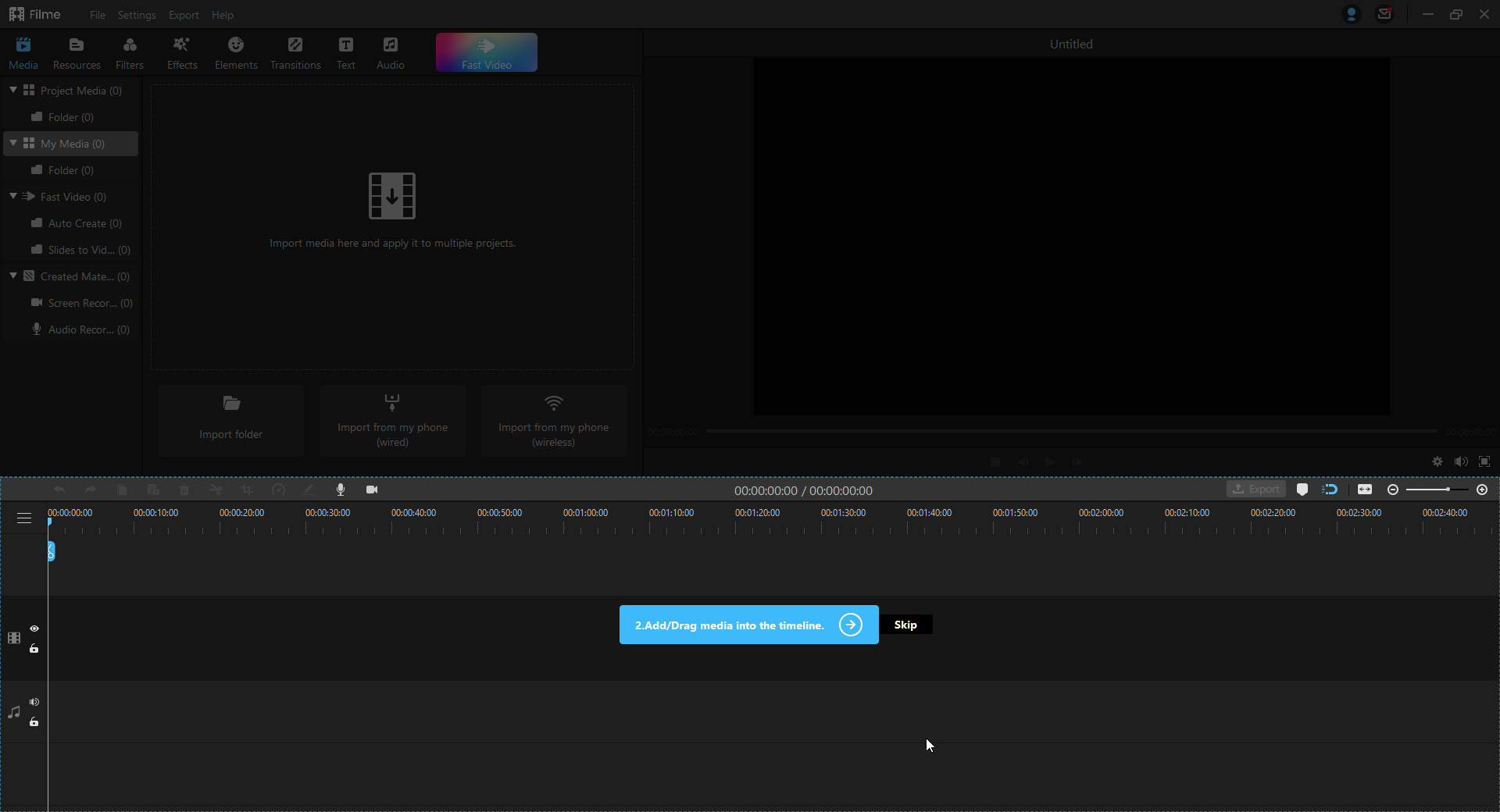The width and height of the screenshot is (1500, 812).
Task: Click the Skip button
Action: click(x=905, y=624)
